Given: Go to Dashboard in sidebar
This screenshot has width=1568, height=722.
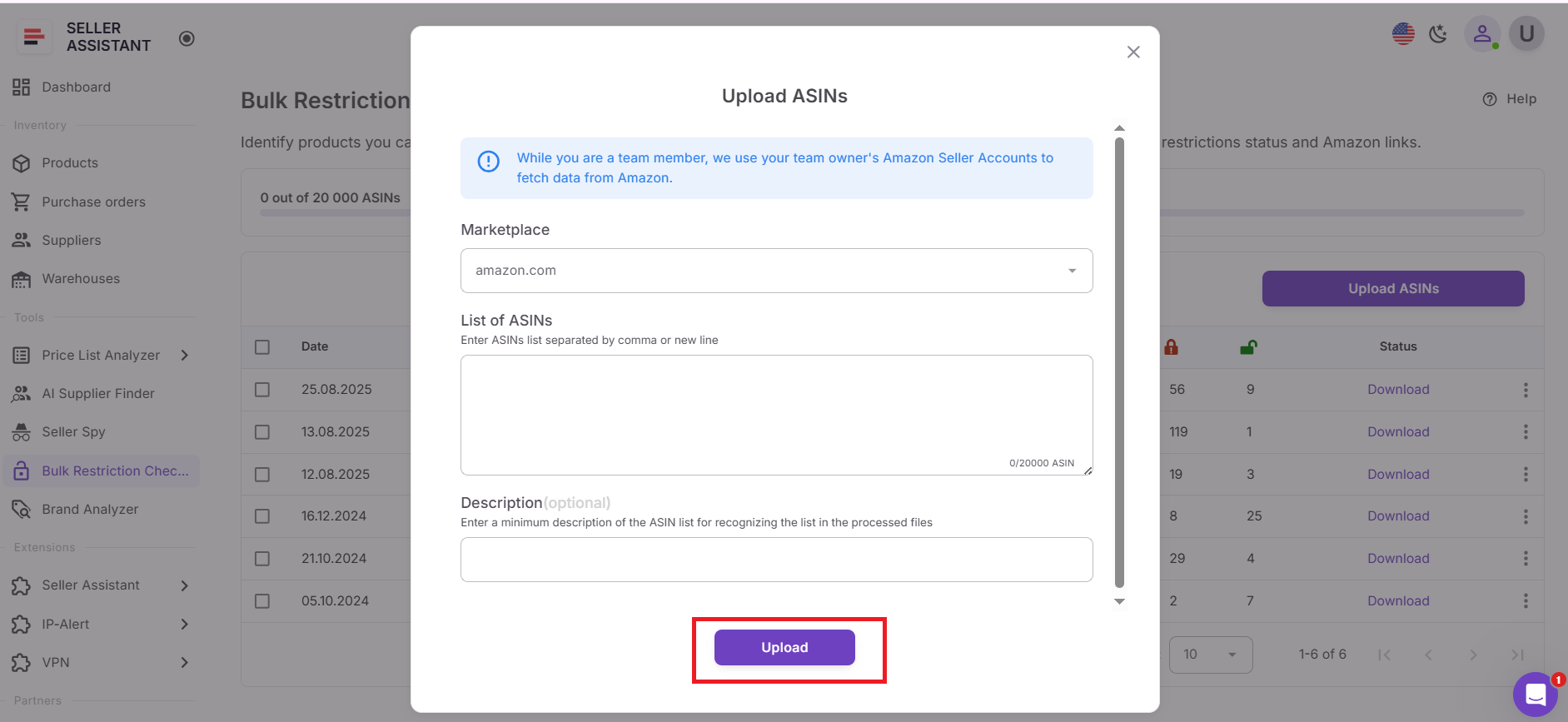Looking at the screenshot, I should click(x=76, y=87).
